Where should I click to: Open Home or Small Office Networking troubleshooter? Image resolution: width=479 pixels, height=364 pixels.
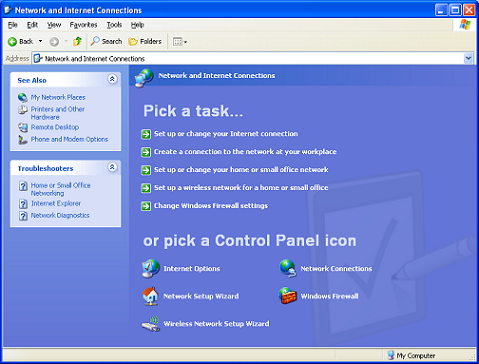61,189
